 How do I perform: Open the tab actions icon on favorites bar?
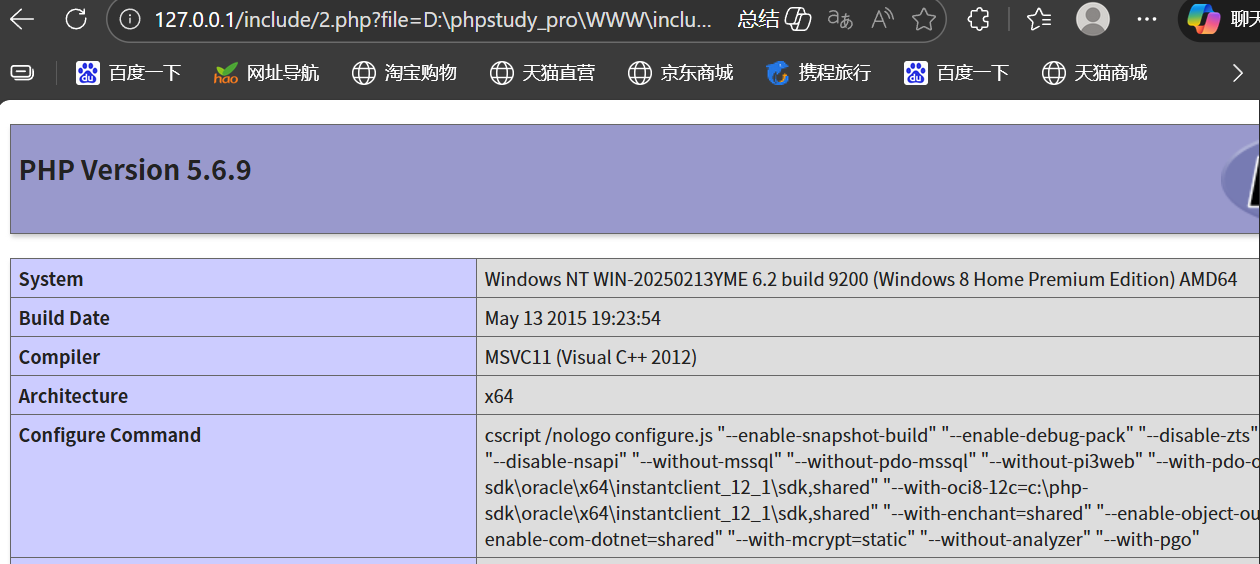click(x=21, y=72)
